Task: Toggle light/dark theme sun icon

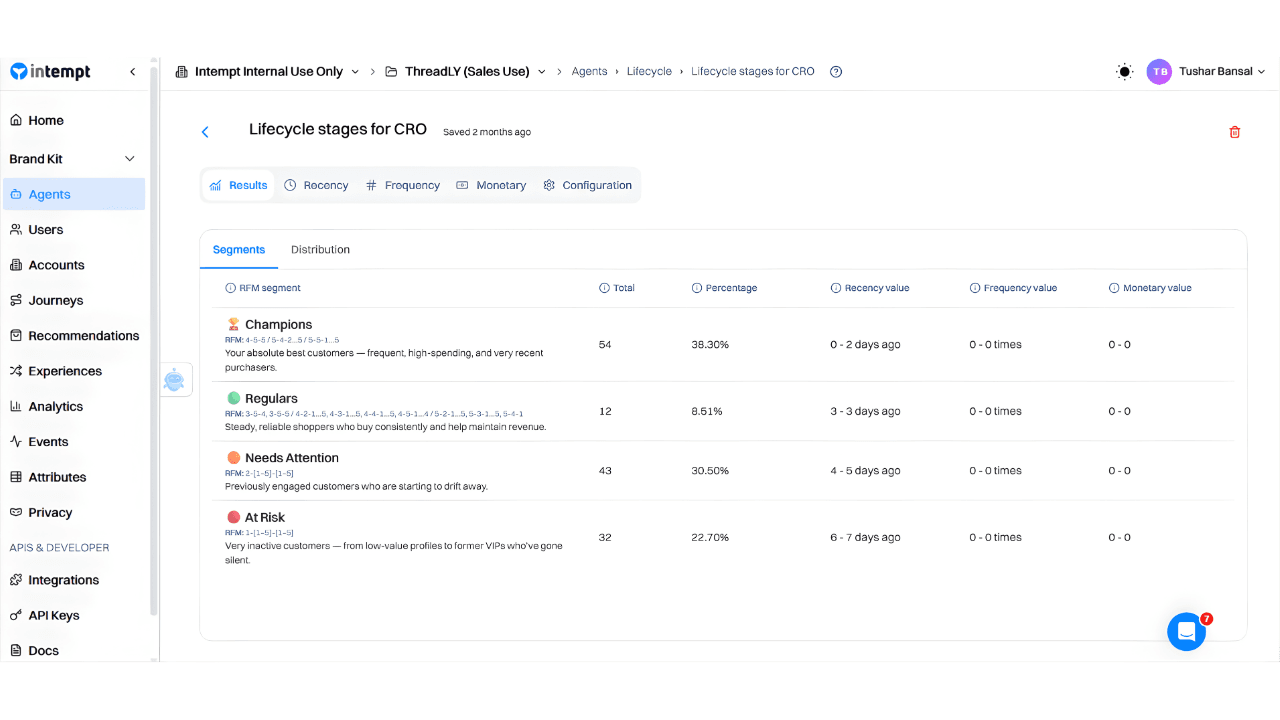Action: pyautogui.click(x=1125, y=72)
